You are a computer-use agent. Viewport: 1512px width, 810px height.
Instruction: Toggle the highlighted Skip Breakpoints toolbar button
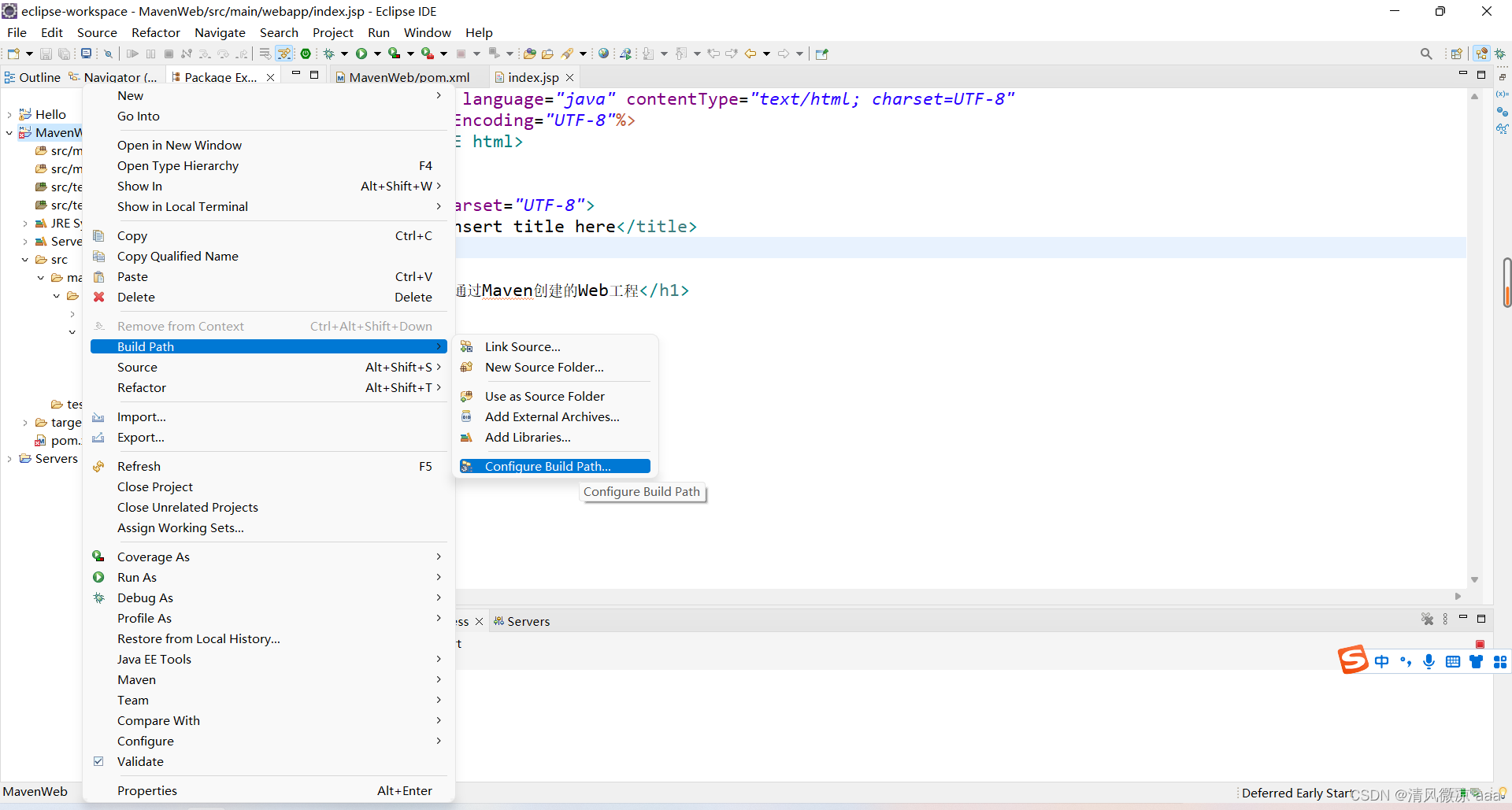(x=283, y=54)
